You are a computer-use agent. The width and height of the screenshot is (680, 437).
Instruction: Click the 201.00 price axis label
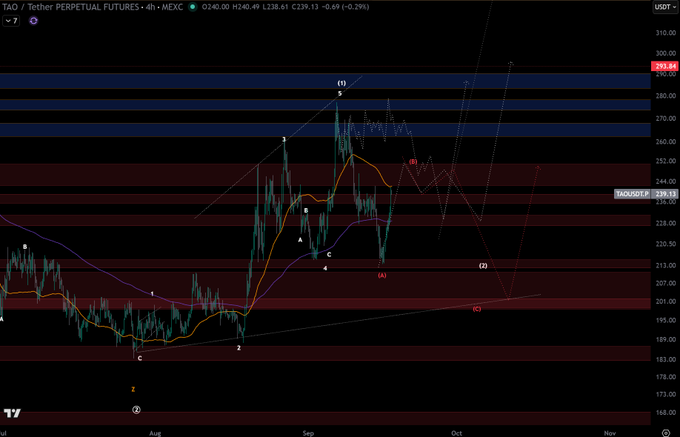click(666, 301)
